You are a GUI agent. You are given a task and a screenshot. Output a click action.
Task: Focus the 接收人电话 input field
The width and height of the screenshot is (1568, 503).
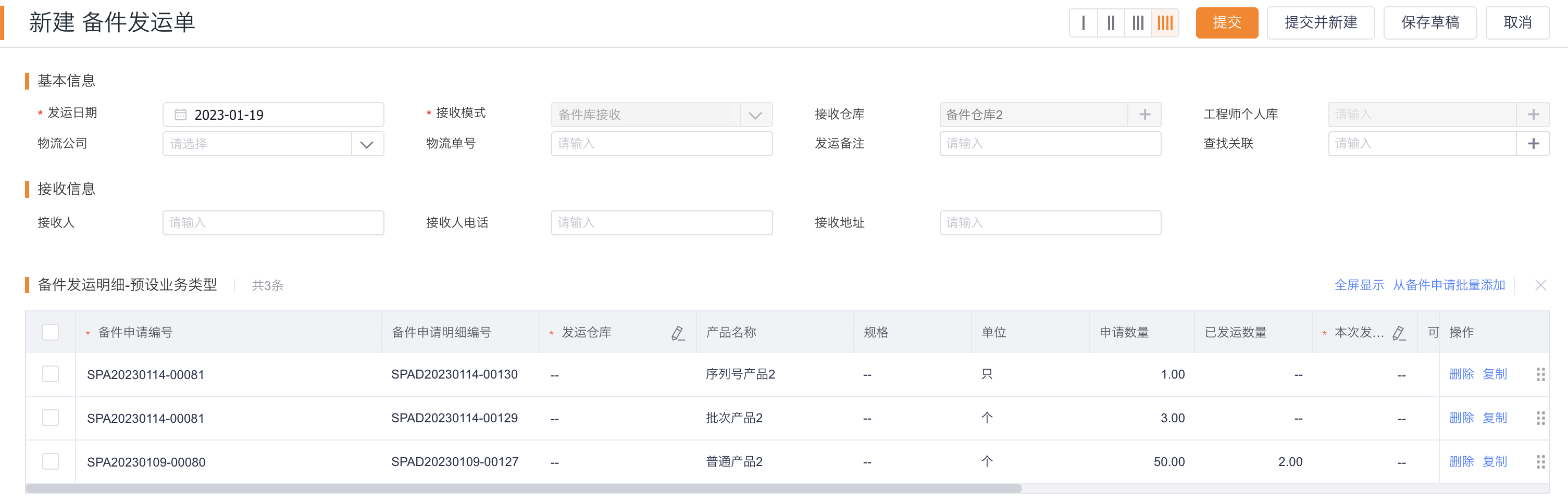pyautogui.click(x=662, y=223)
